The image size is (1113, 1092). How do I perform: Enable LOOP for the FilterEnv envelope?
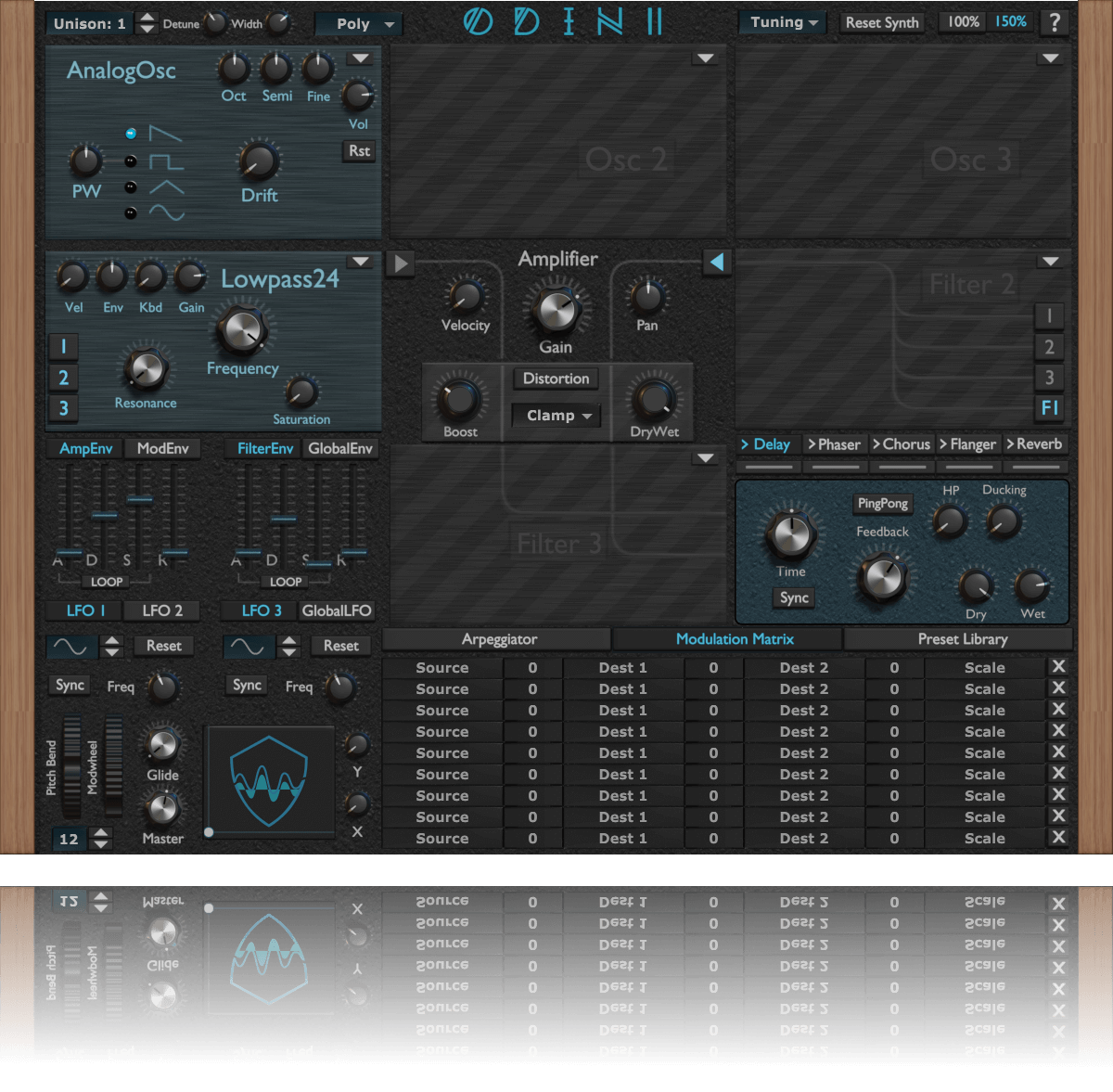click(x=286, y=582)
